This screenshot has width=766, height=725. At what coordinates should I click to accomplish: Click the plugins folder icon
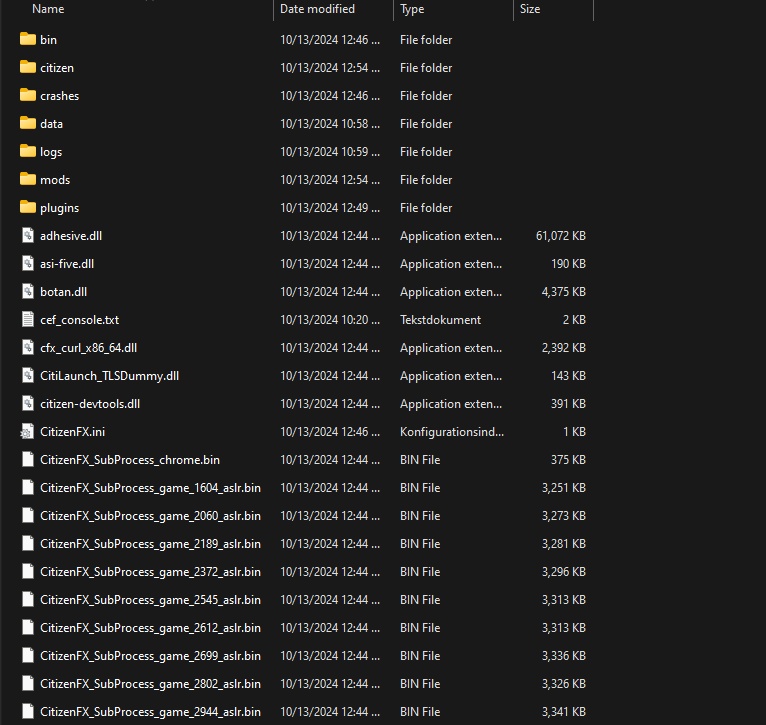28,207
